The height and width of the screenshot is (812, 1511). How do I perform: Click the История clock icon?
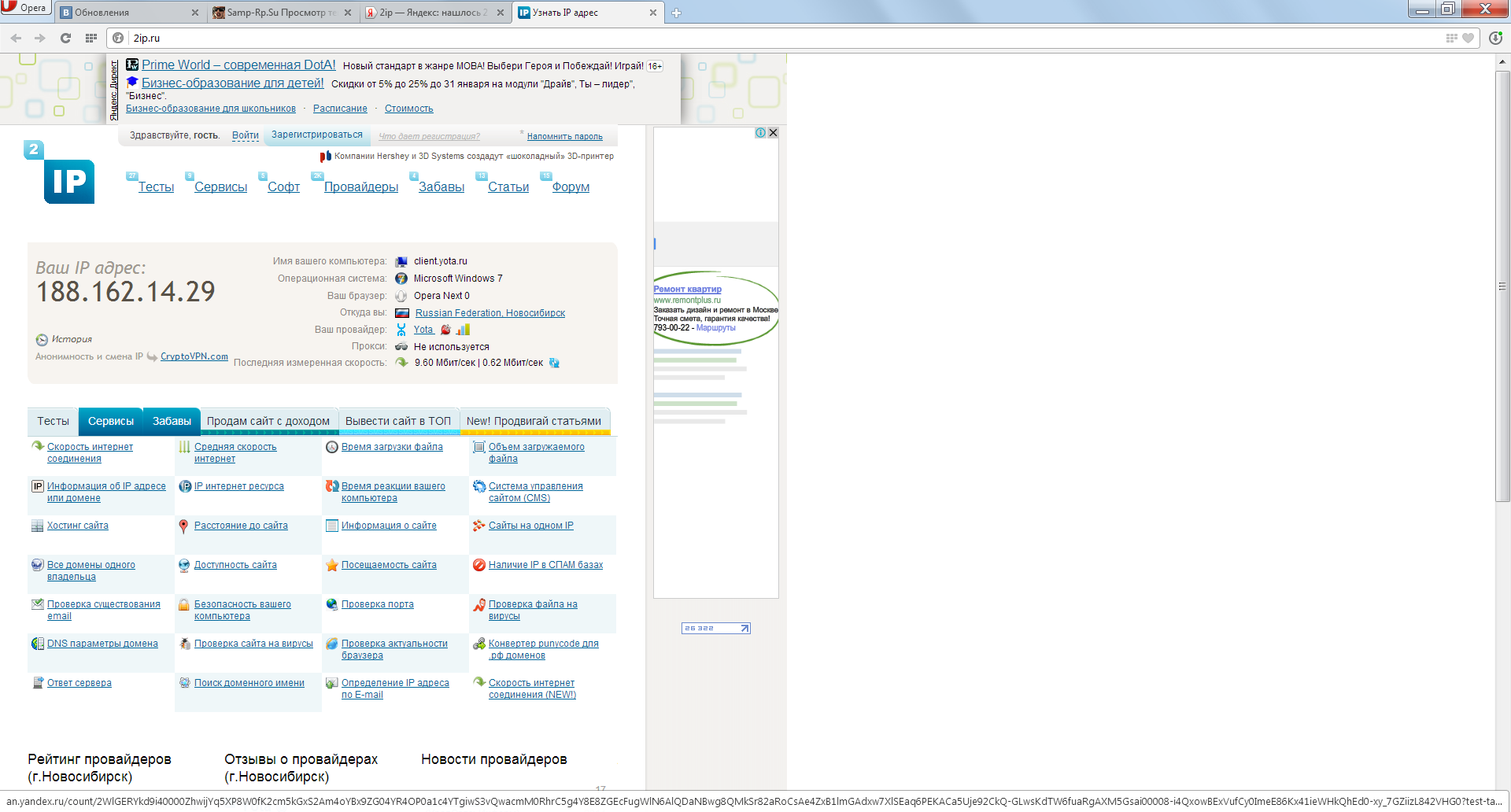pyautogui.click(x=42, y=340)
